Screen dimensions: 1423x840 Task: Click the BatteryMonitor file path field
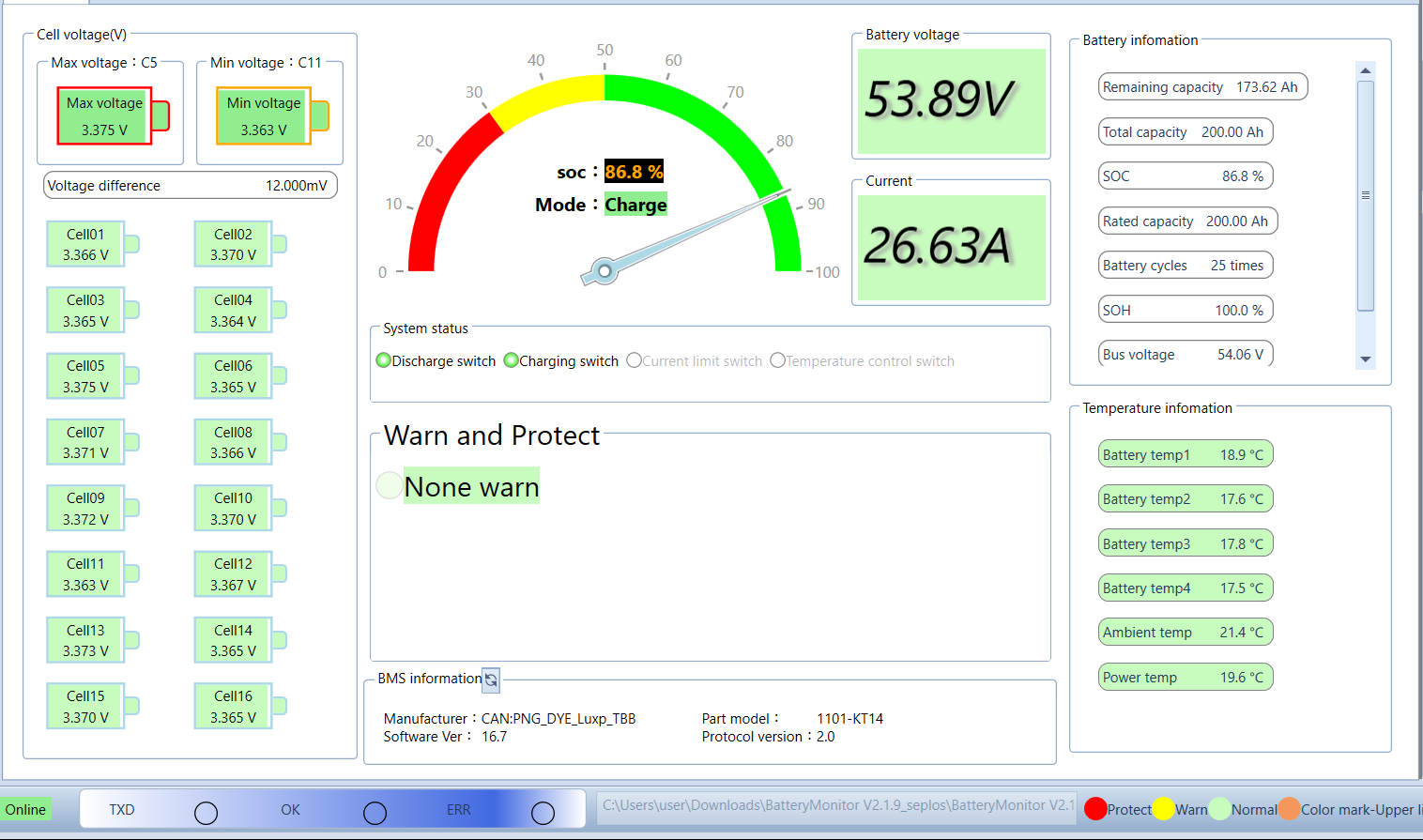(x=835, y=807)
